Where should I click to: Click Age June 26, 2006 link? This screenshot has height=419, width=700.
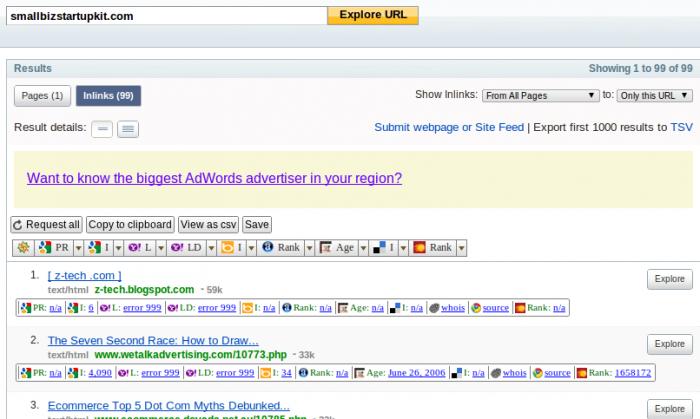[x=417, y=373]
